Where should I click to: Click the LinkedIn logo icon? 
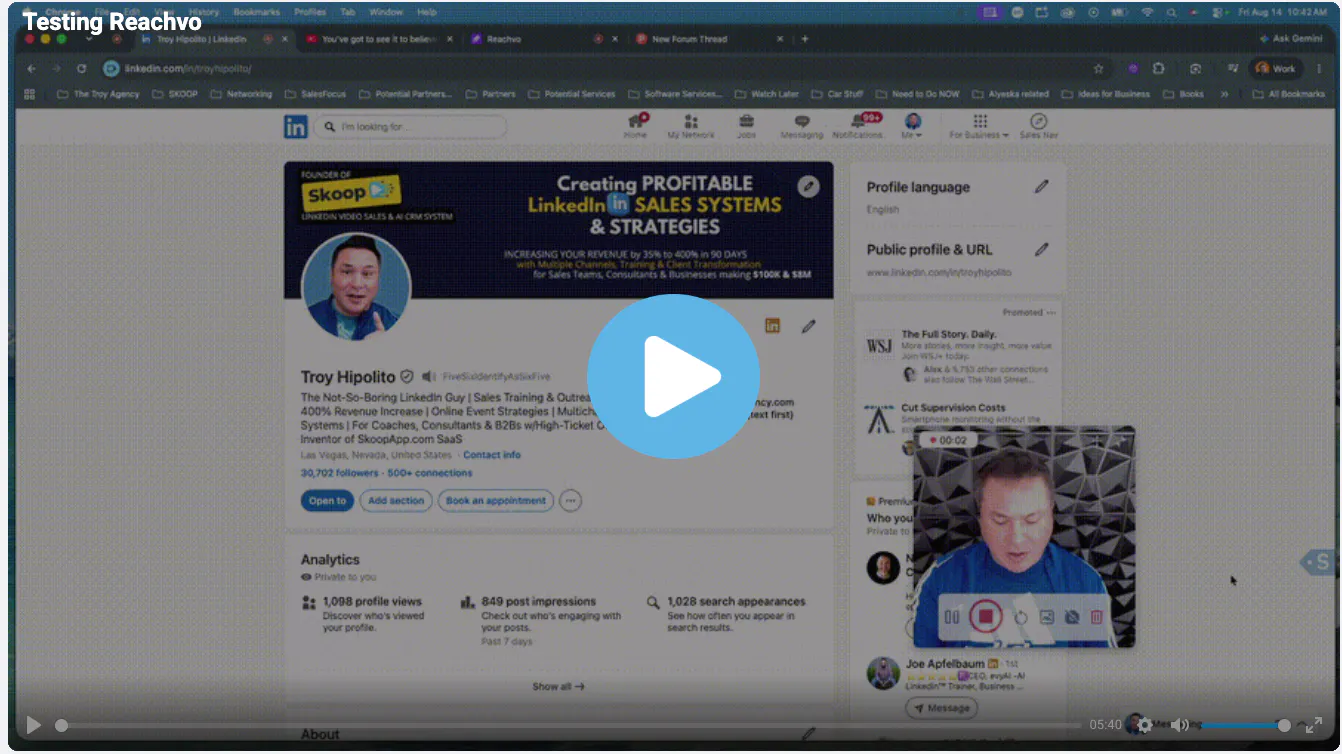[296, 126]
